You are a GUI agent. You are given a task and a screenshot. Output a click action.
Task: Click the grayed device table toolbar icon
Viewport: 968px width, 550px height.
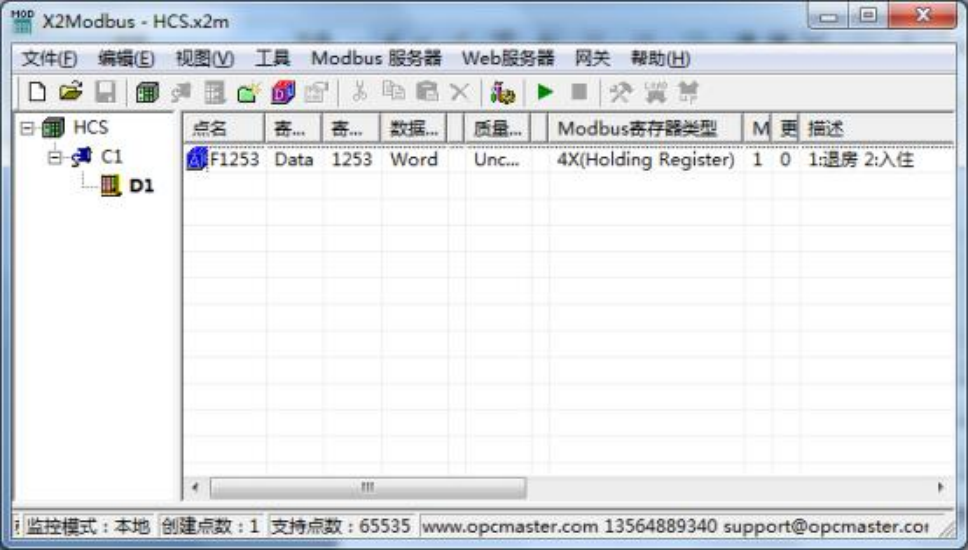click(x=215, y=93)
